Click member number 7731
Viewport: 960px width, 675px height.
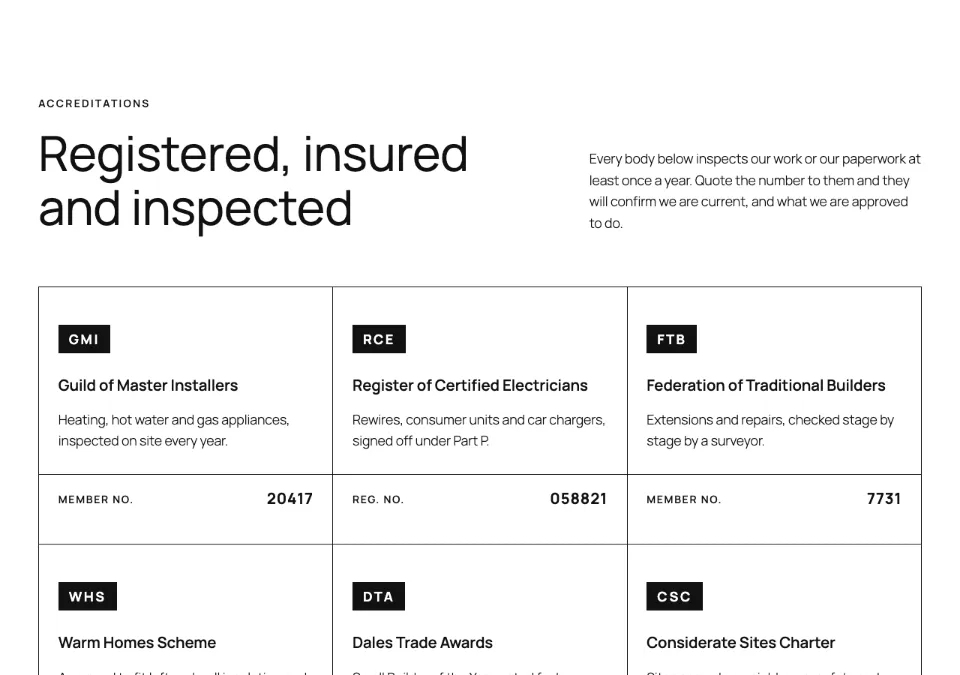point(883,499)
